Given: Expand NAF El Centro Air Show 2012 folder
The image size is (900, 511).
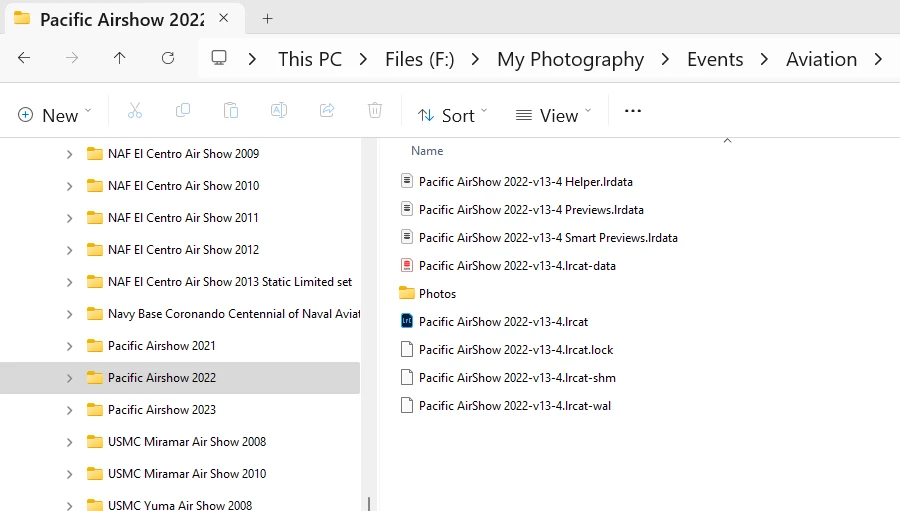Looking at the screenshot, I should pyautogui.click(x=69, y=251).
